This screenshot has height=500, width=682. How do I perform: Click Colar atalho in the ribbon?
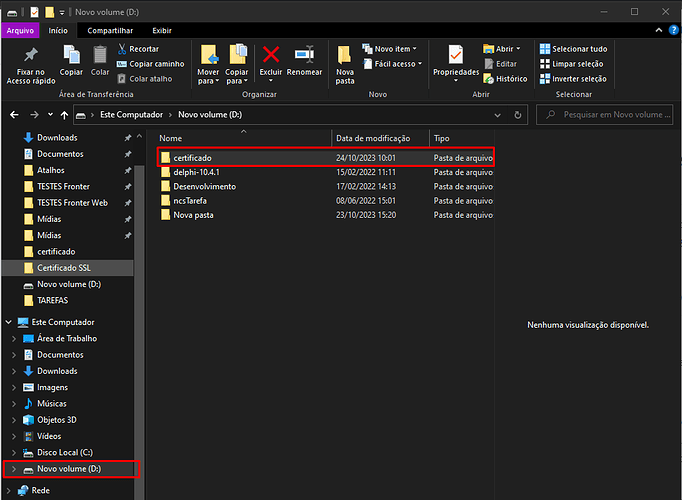(x=145, y=79)
